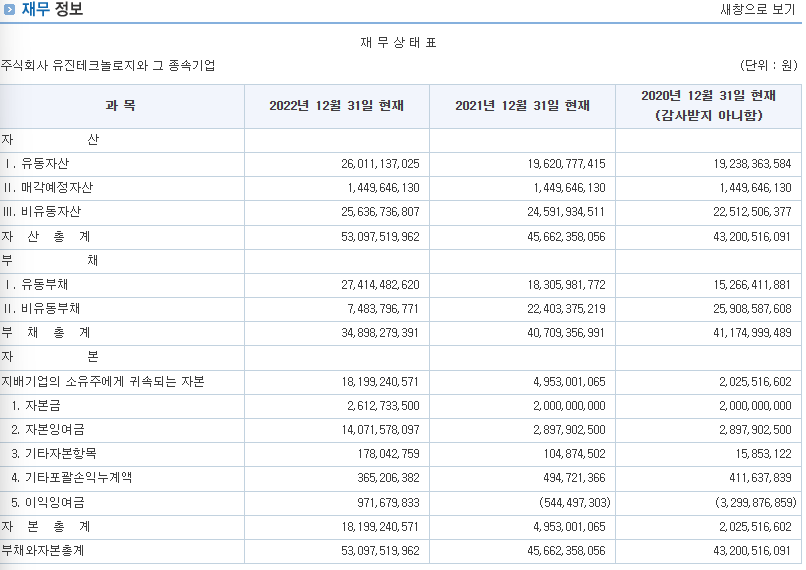The width and height of the screenshot is (806, 570).
Task: Select value 40,709,356,991 in 2021 column
Action: pyautogui.click(x=566, y=333)
